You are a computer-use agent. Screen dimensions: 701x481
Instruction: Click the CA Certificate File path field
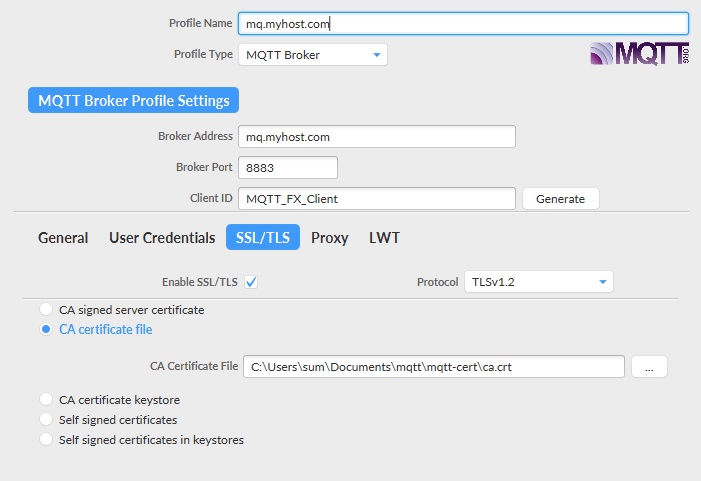(x=434, y=367)
